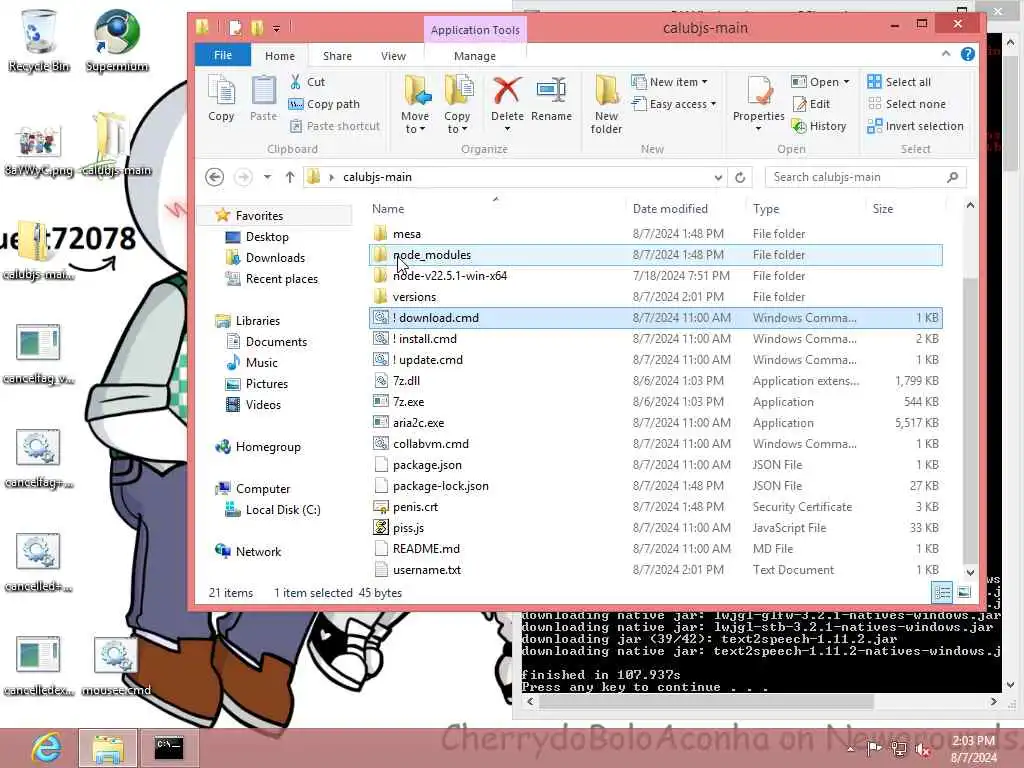
Task: Switch to the Manage ribbon tab
Action: [475, 56]
